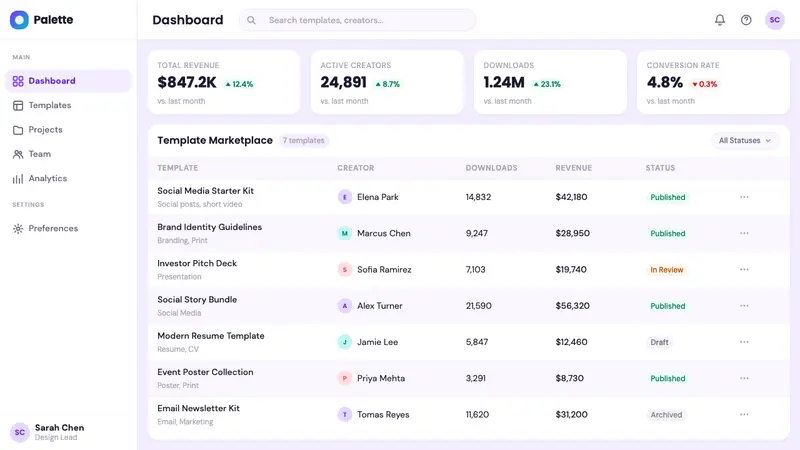Image resolution: width=800 pixels, height=450 pixels.
Task: Open the Total Revenue stat card
Action: 224,82
